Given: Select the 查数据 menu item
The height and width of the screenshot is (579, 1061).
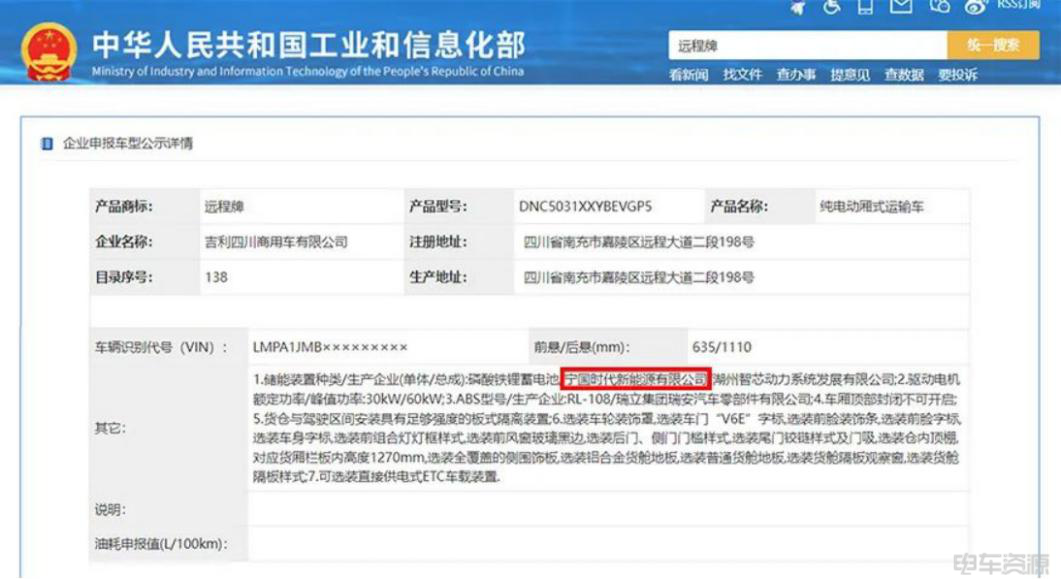Looking at the screenshot, I should coord(904,75).
